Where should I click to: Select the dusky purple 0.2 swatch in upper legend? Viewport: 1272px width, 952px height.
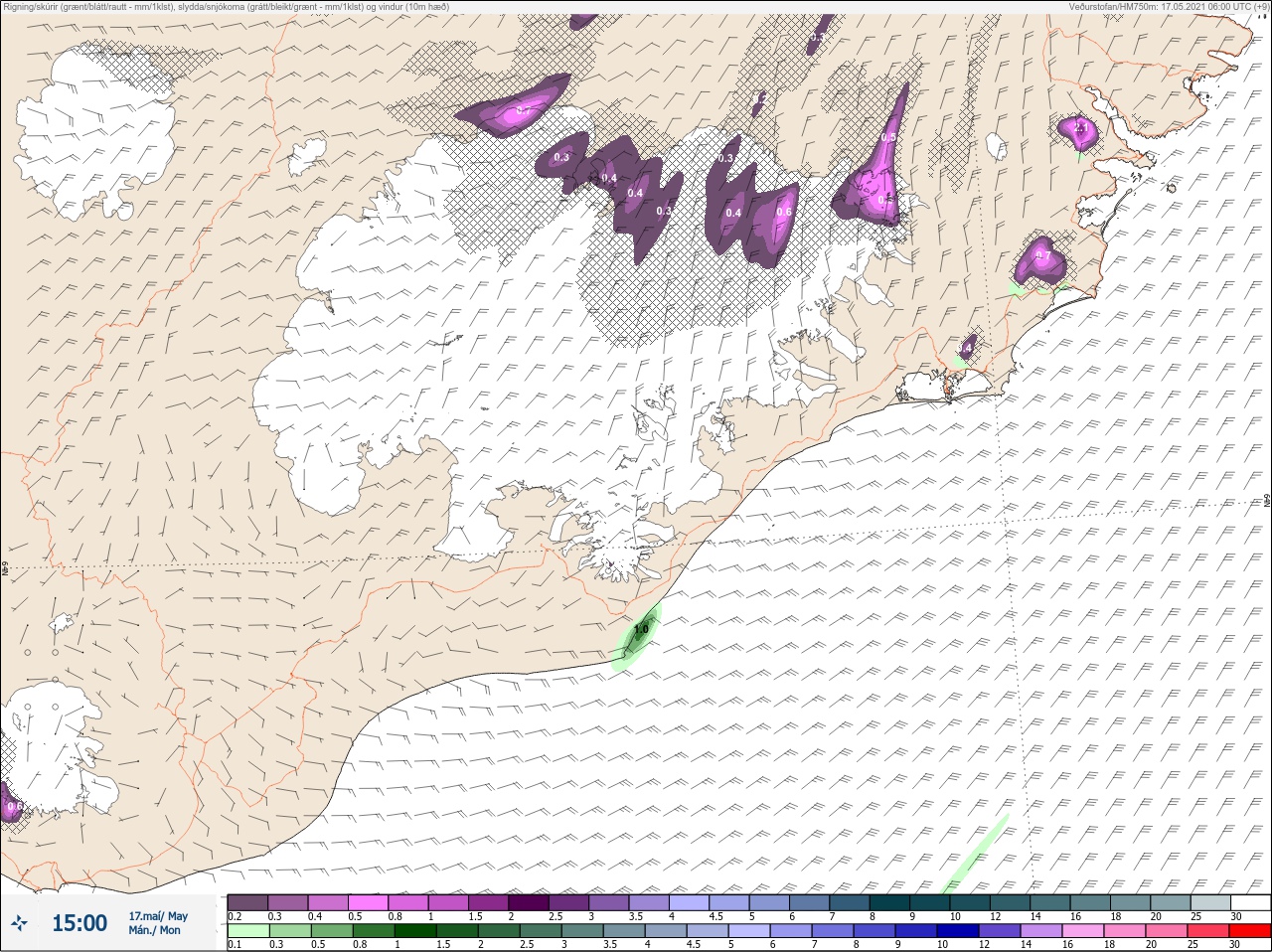tap(247, 902)
